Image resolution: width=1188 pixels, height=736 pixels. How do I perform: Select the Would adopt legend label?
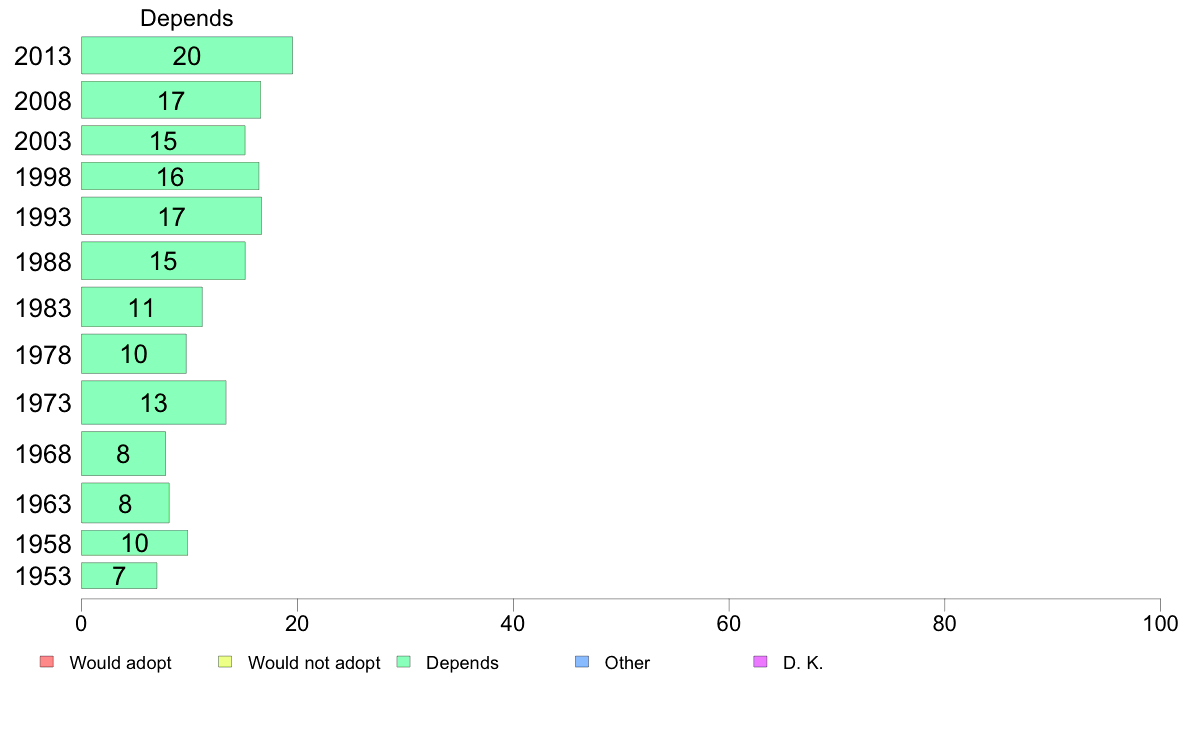pos(120,662)
